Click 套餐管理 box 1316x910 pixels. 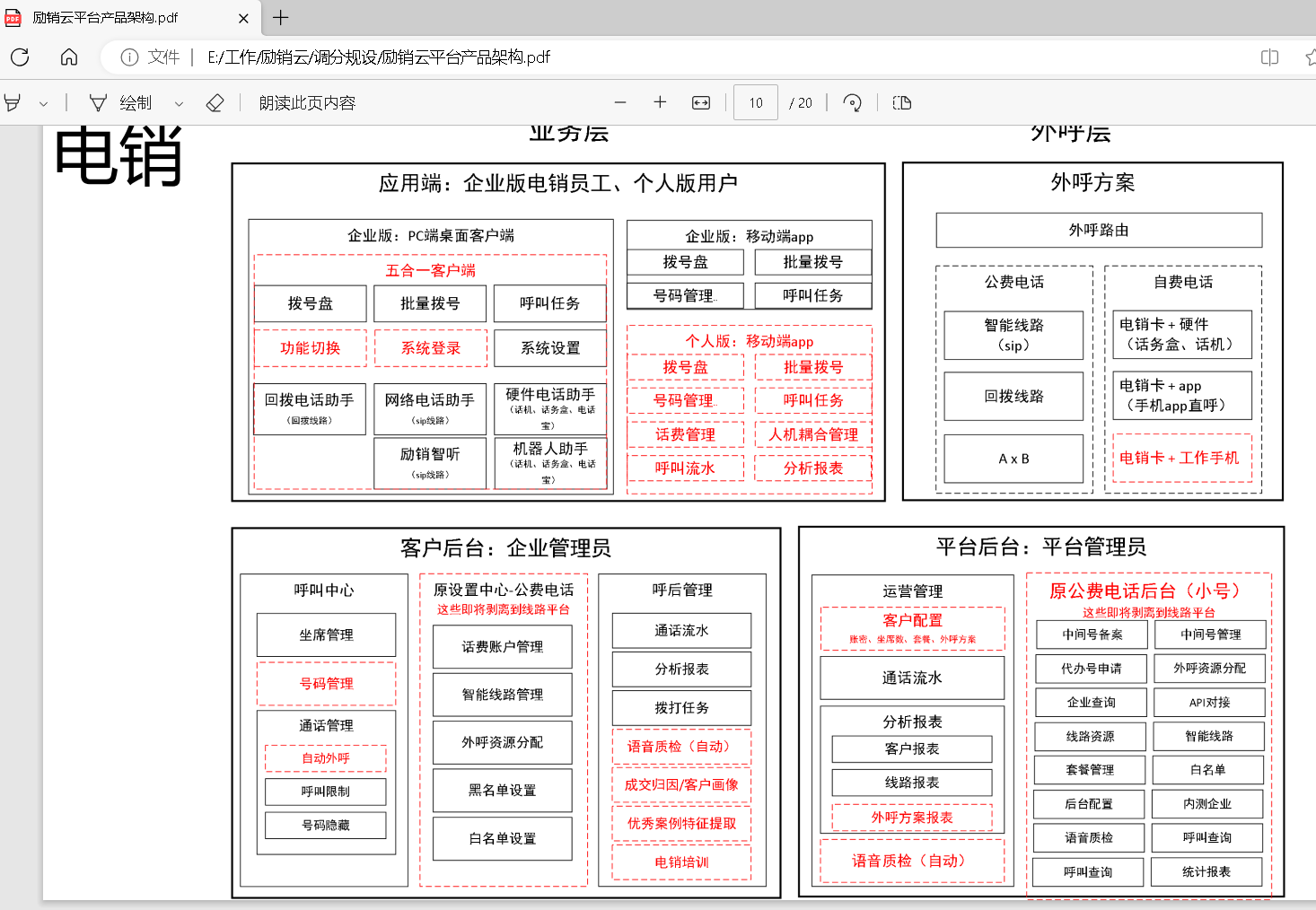1090,770
